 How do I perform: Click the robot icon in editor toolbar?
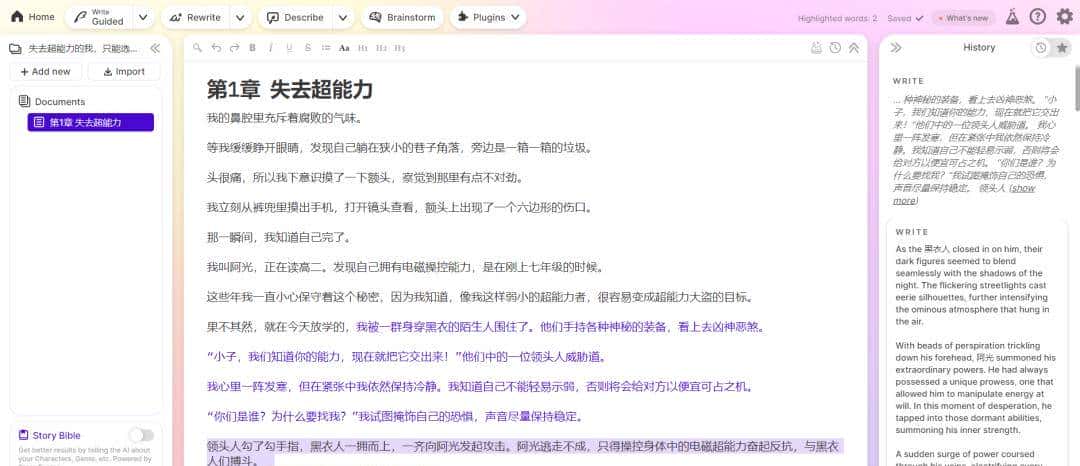(x=817, y=47)
